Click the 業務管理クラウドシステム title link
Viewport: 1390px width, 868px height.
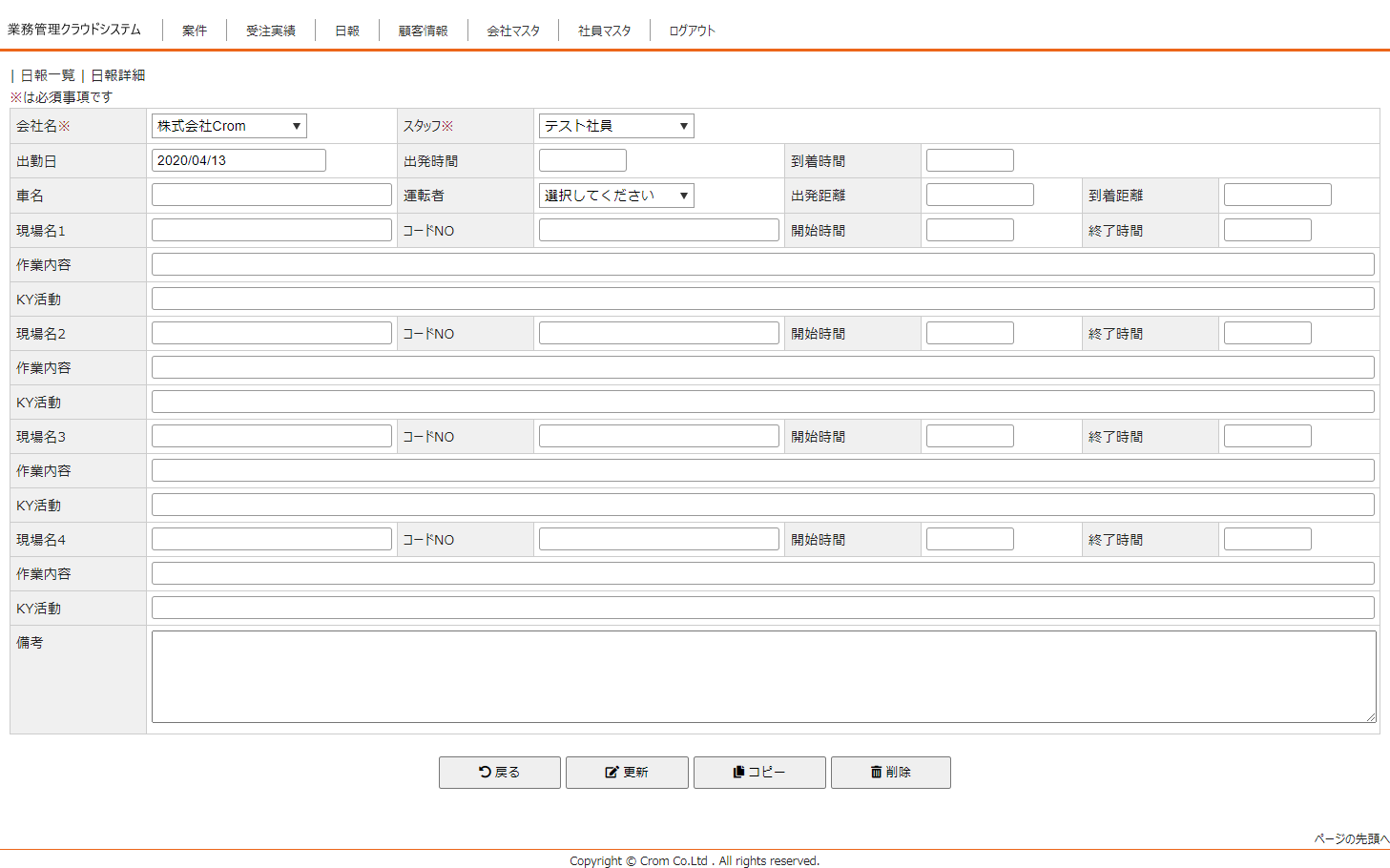(74, 30)
